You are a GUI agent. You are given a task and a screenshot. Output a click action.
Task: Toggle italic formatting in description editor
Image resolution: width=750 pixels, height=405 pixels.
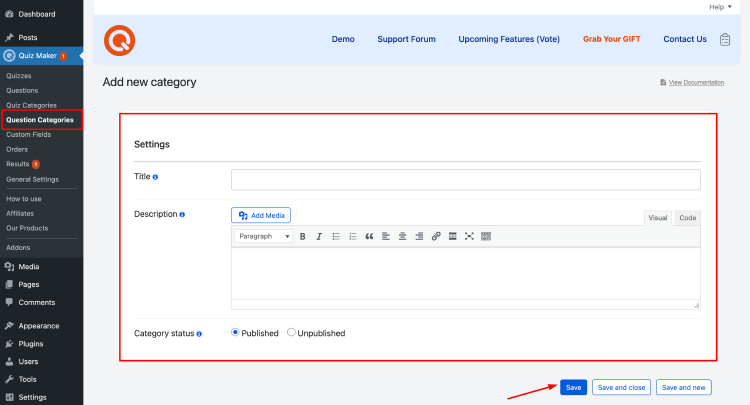319,236
